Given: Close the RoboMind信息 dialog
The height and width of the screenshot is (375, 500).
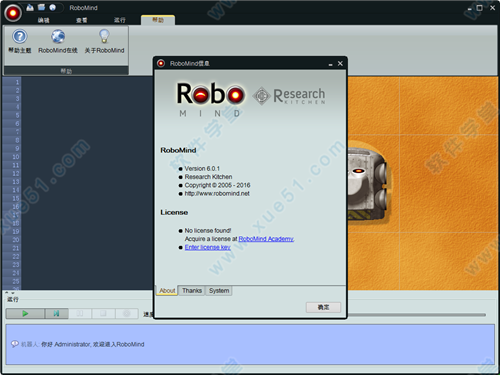Looking at the screenshot, I should point(340,63).
